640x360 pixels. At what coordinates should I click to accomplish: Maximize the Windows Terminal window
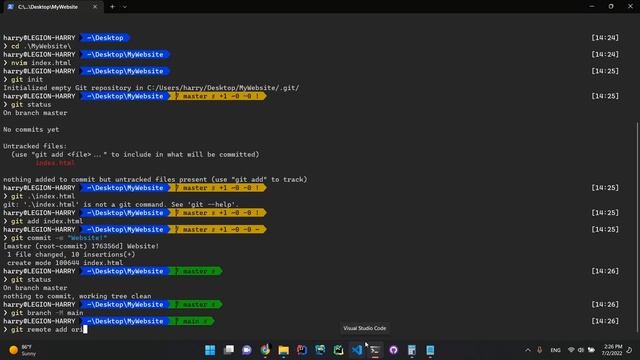pyautogui.click(x=611, y=7)
